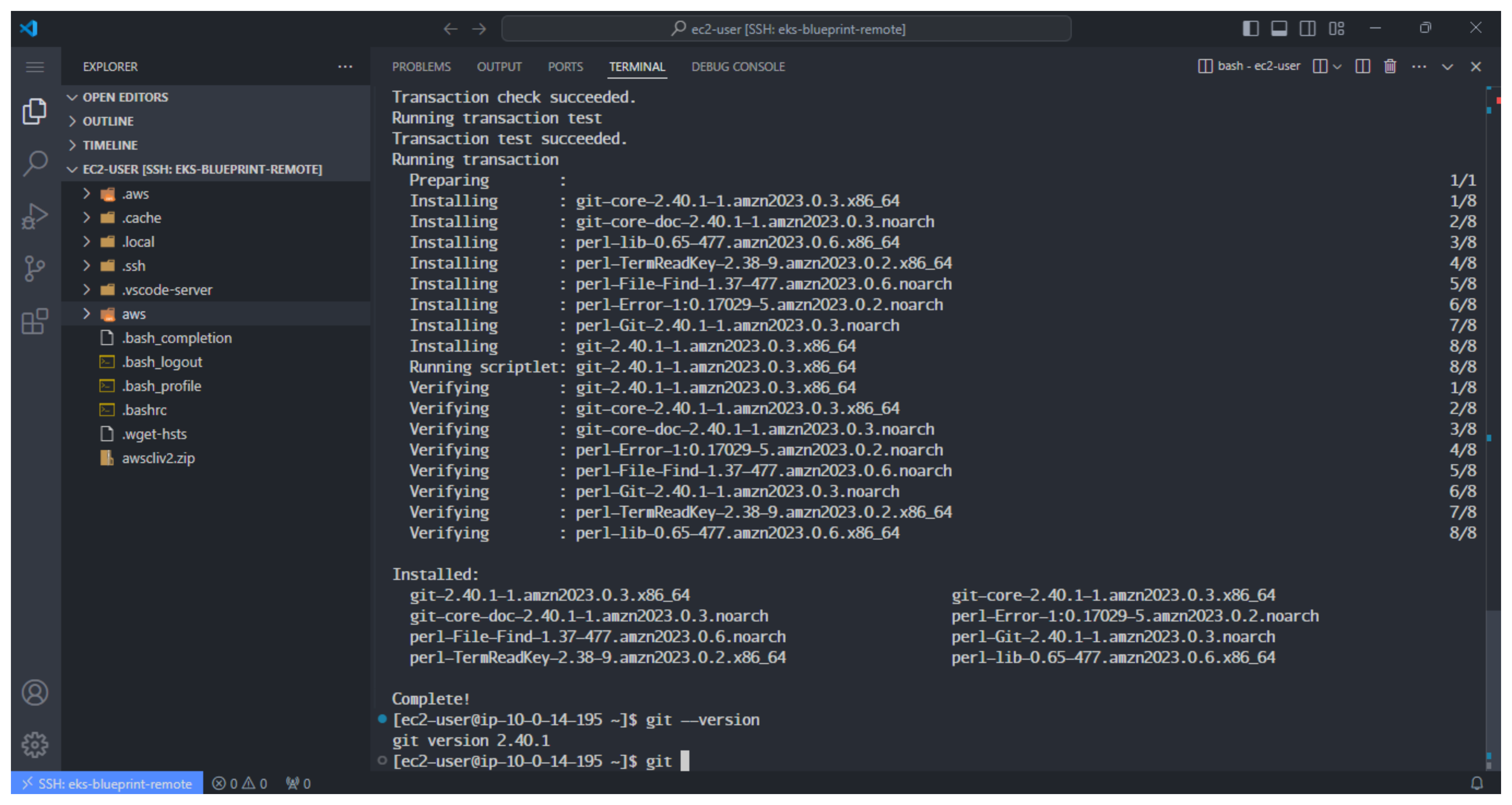Open the Source Control view
The height and width of the screenshot is (805, 1512).
tap(35, 269)
